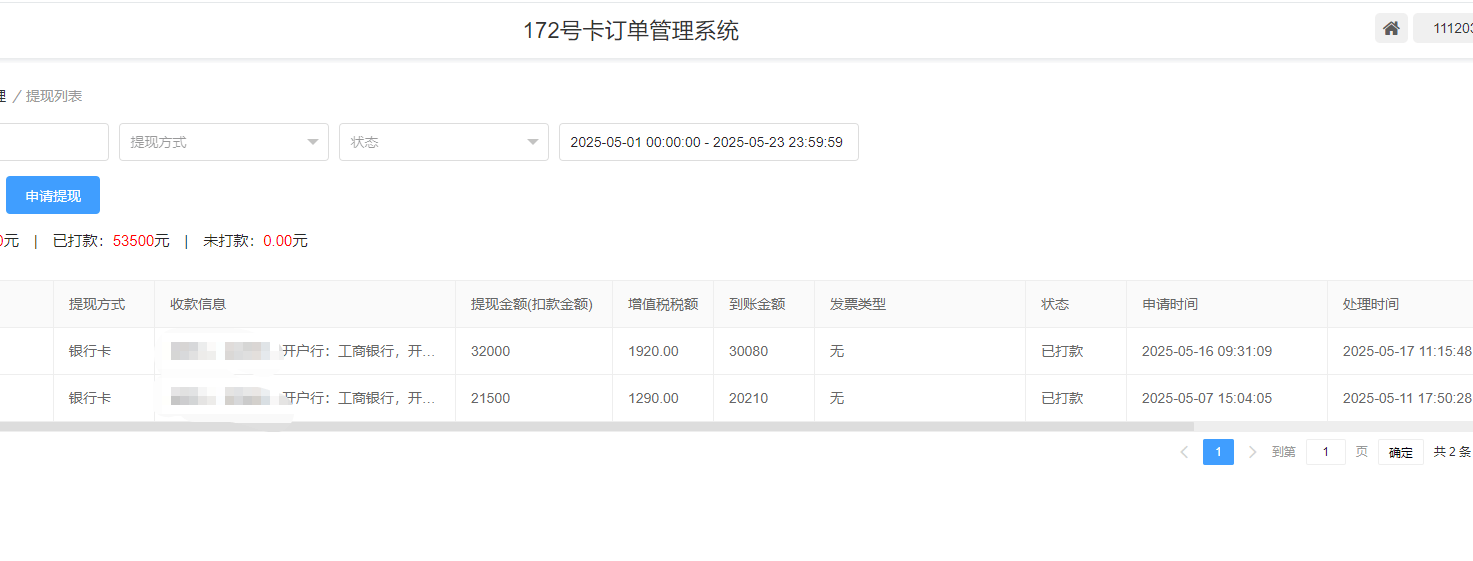Click the 172号卡订单管理系统 title
This screenshot has height=561, width=1473.
point(631,31)
